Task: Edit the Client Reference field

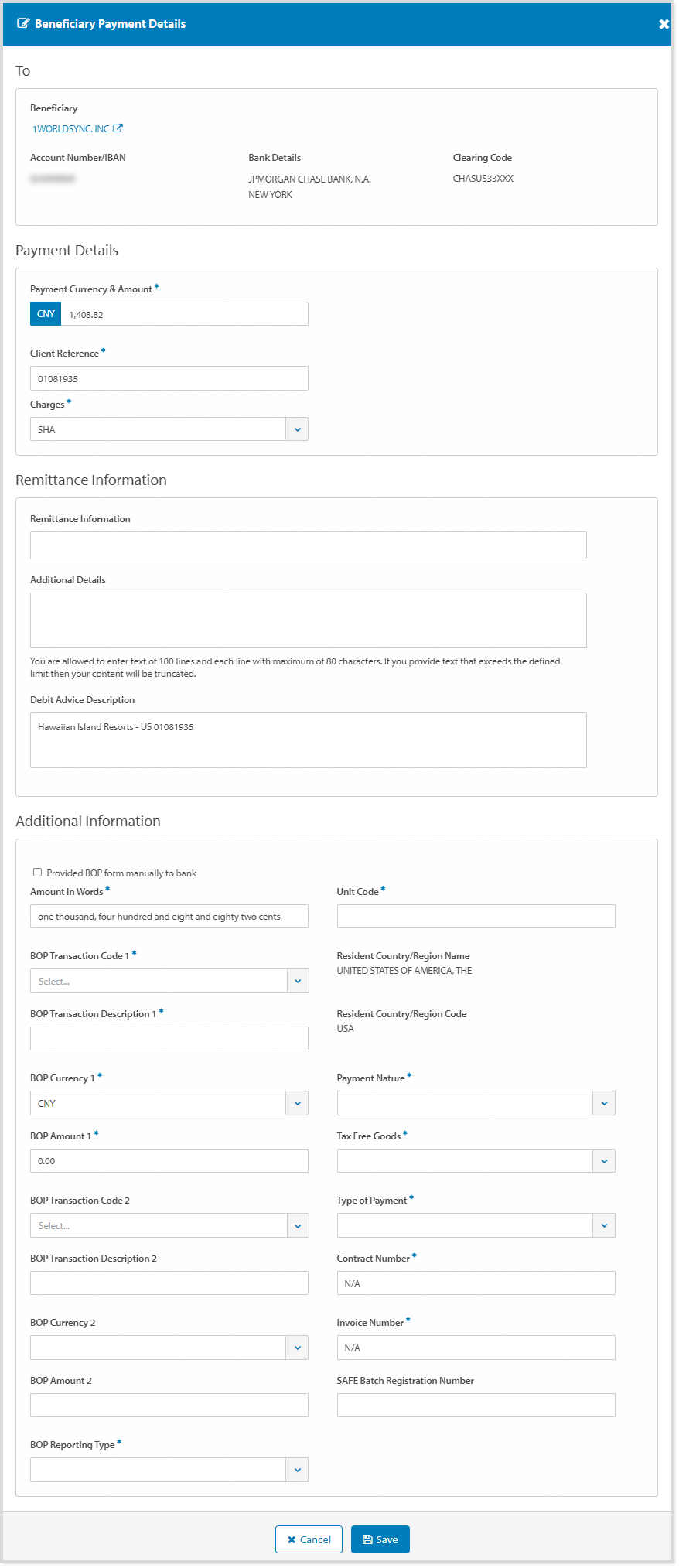Action: tap(169, 377)
